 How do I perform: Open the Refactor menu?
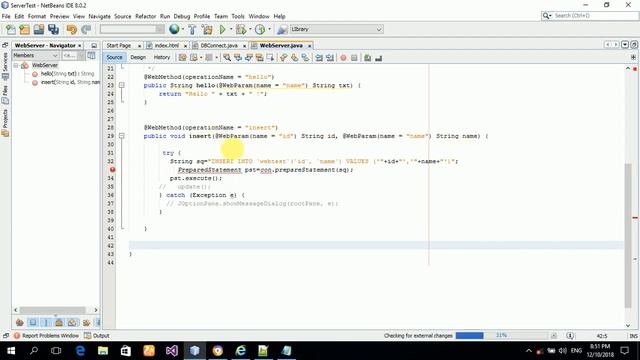tap(146, 16)
